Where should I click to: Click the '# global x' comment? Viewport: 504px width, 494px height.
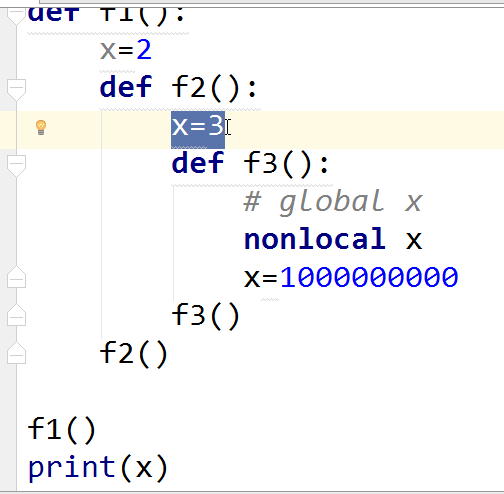pos(333,202)
